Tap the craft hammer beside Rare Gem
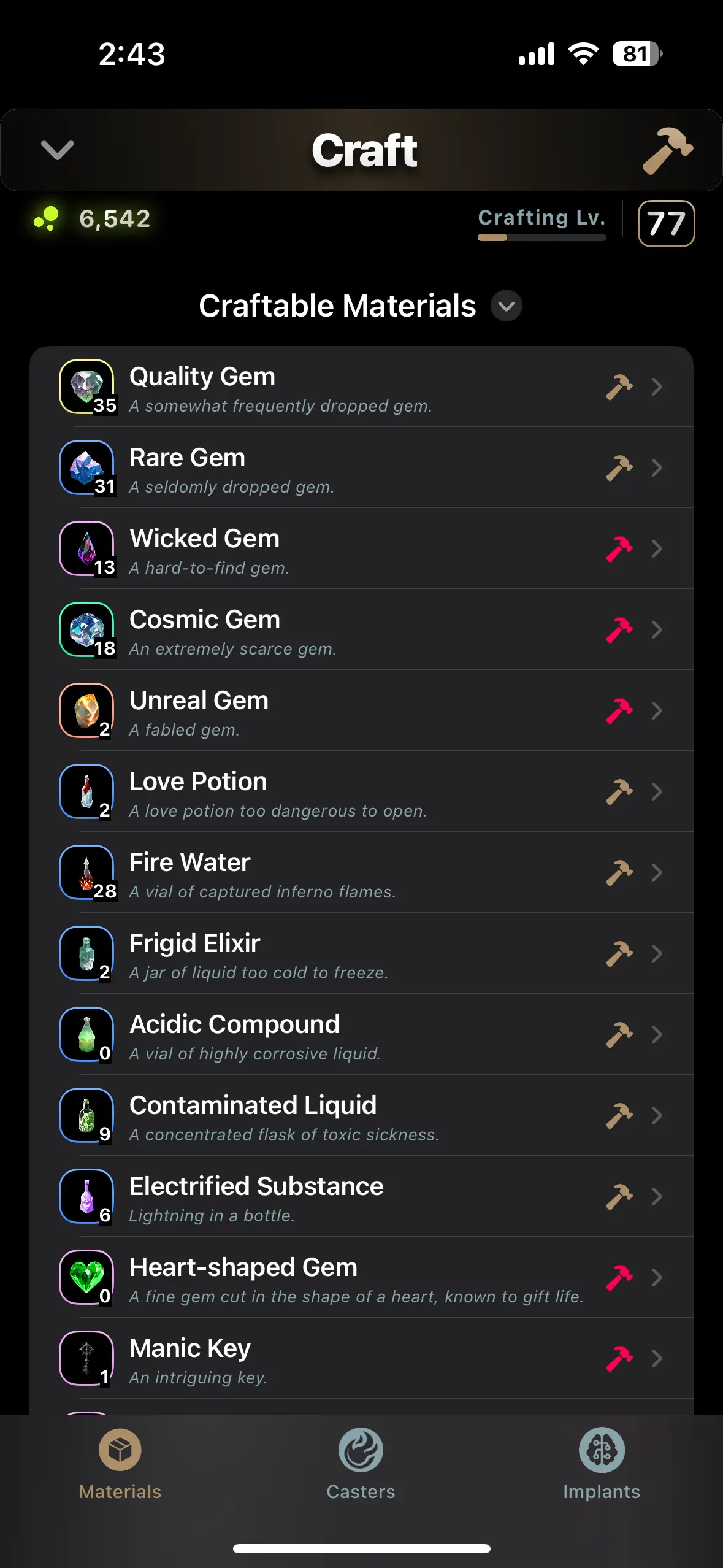 click(619, 467)
